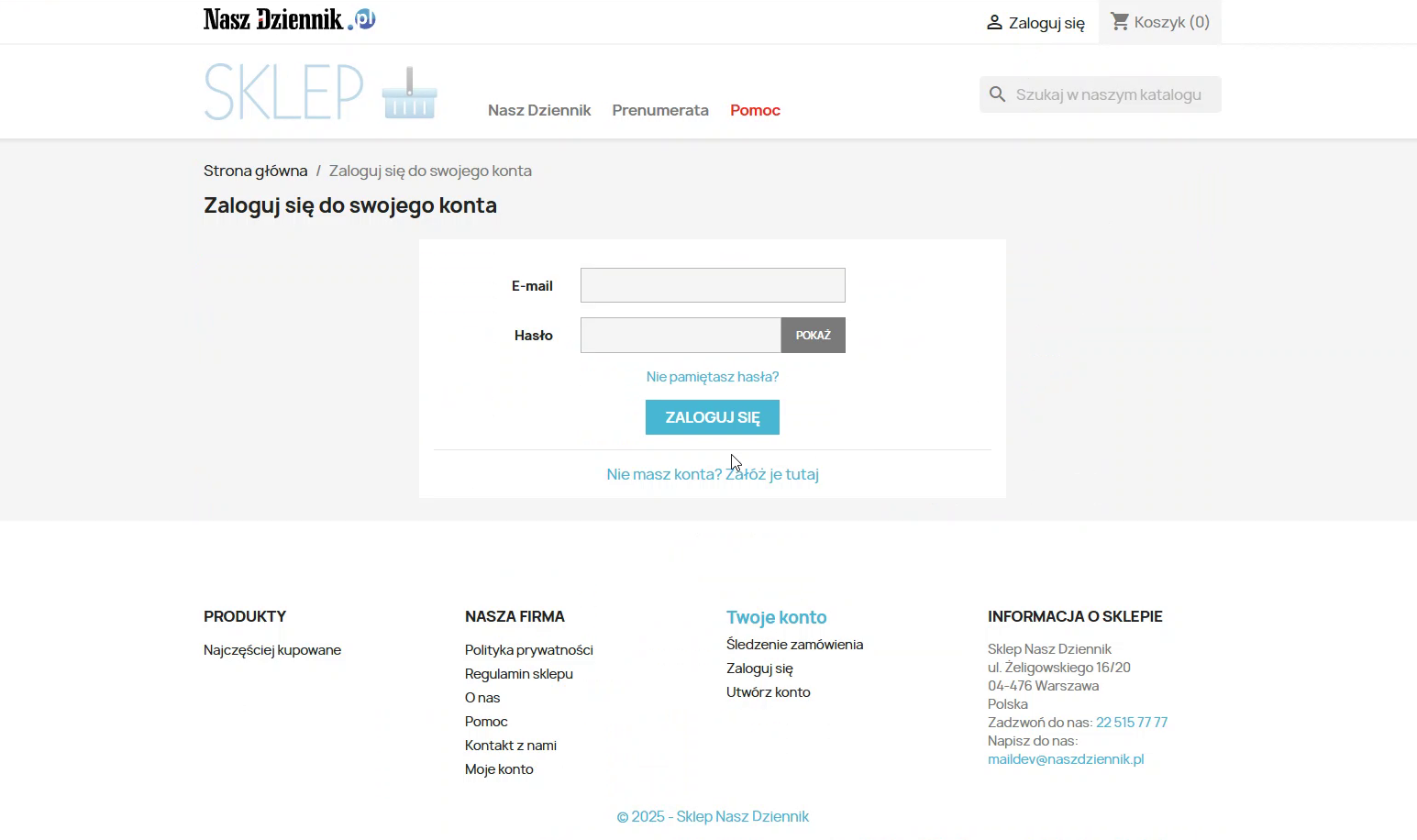Click the Nie pamiętasz hasła? link
The height and width of the screenshot is (840, 1417).
pos(713,377)
